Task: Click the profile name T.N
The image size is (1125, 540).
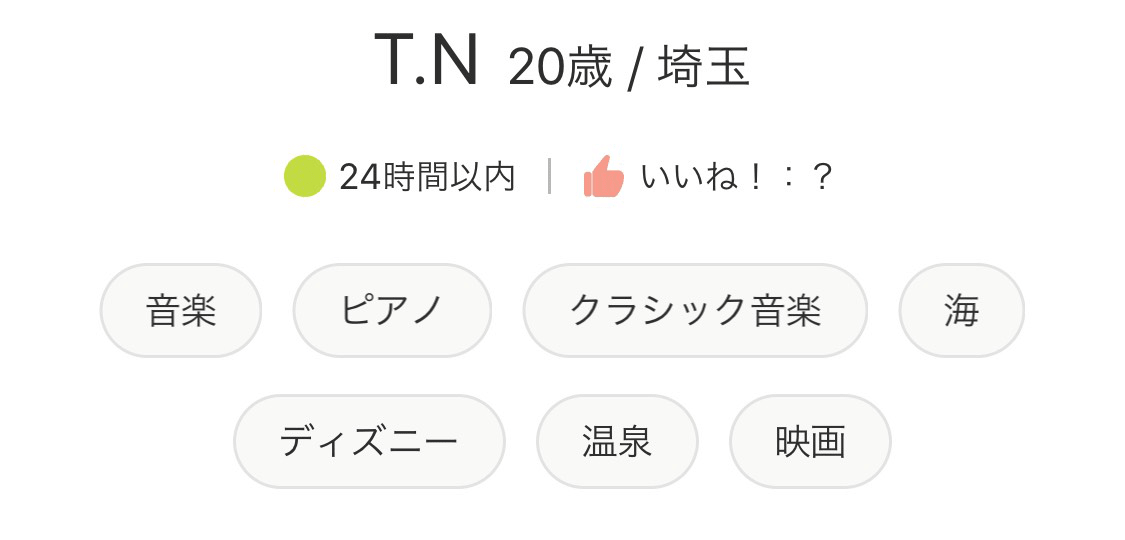Action: (427, 62)
